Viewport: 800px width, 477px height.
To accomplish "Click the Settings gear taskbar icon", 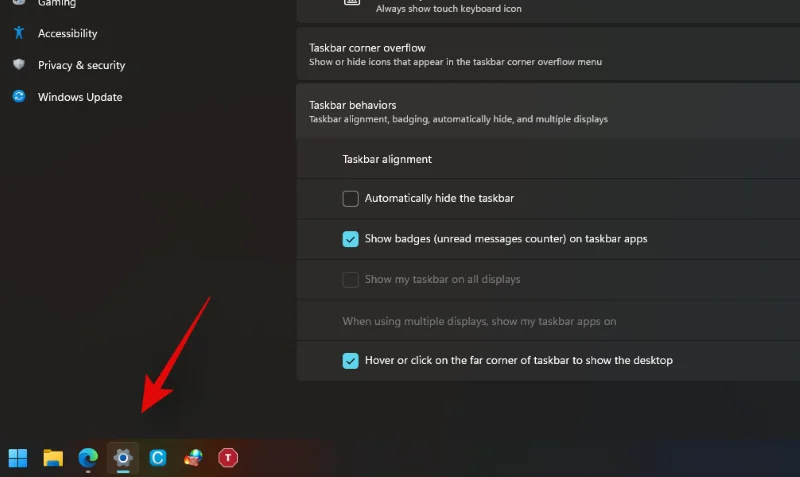I will pyautogui.click(x=123, y=458).
